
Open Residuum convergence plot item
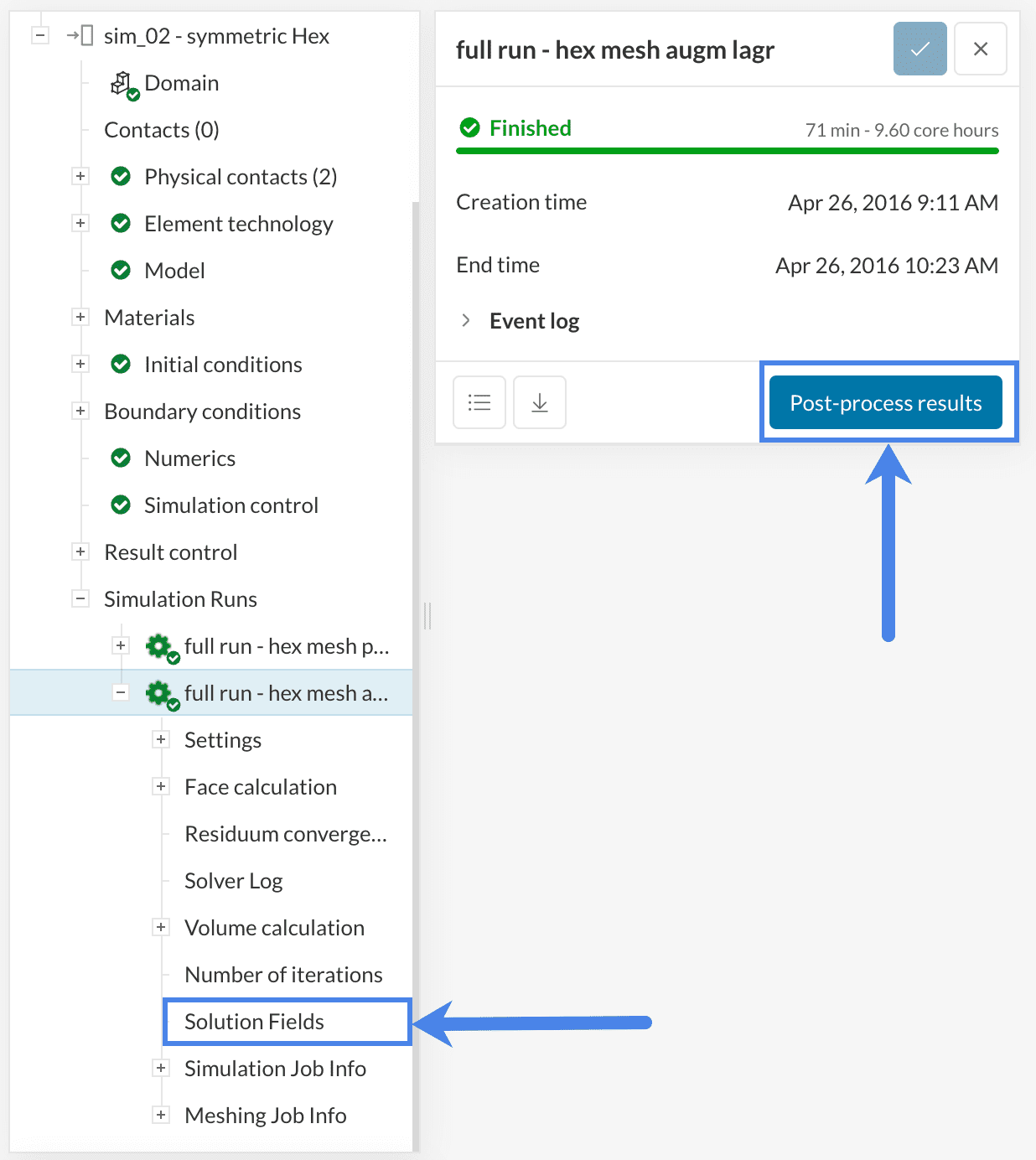pos(285,834)
